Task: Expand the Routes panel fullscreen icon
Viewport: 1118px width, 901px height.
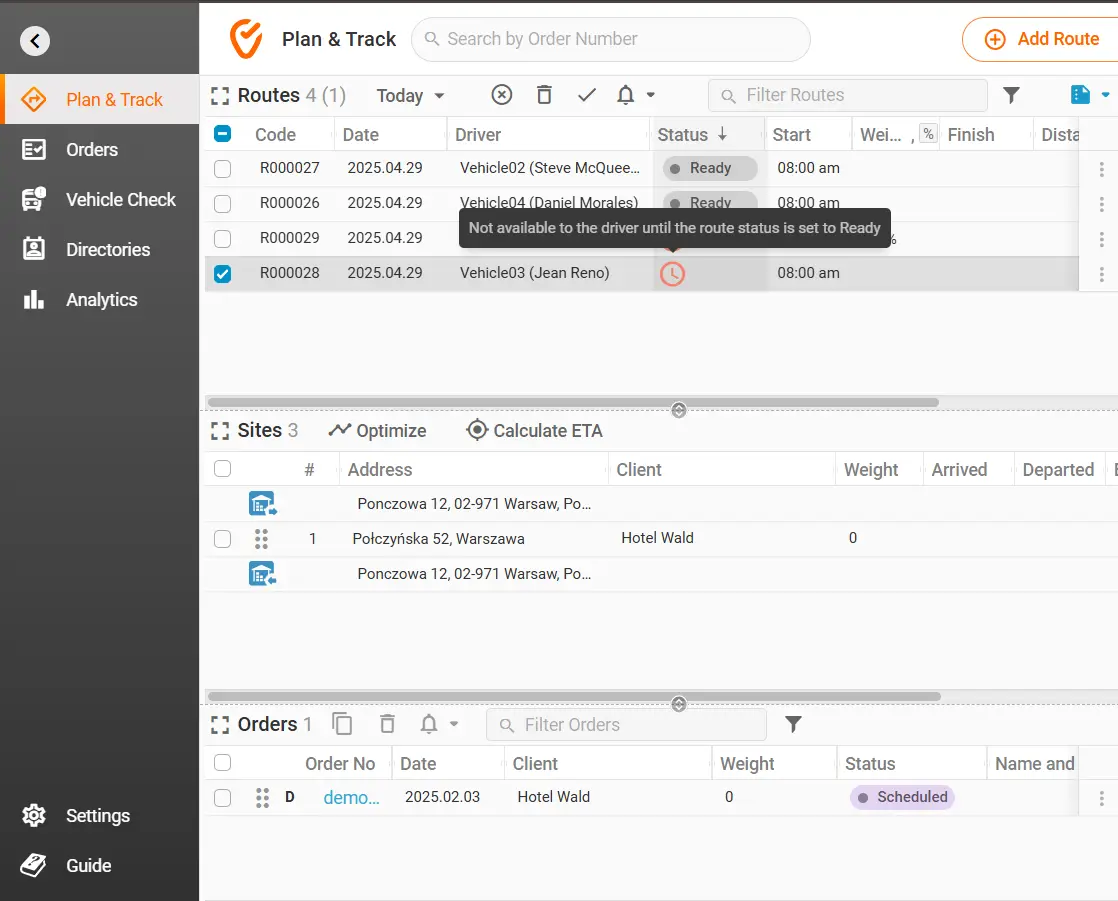Action: [220, 96]
